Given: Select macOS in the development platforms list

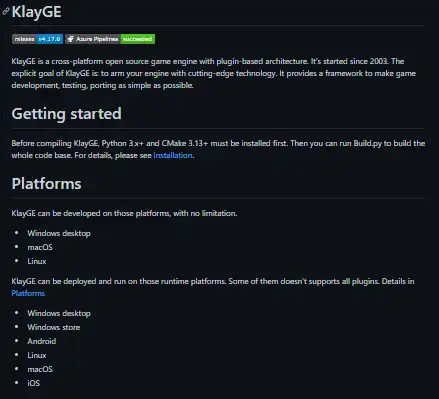Looking at the screenshot, I should [40, 247].
